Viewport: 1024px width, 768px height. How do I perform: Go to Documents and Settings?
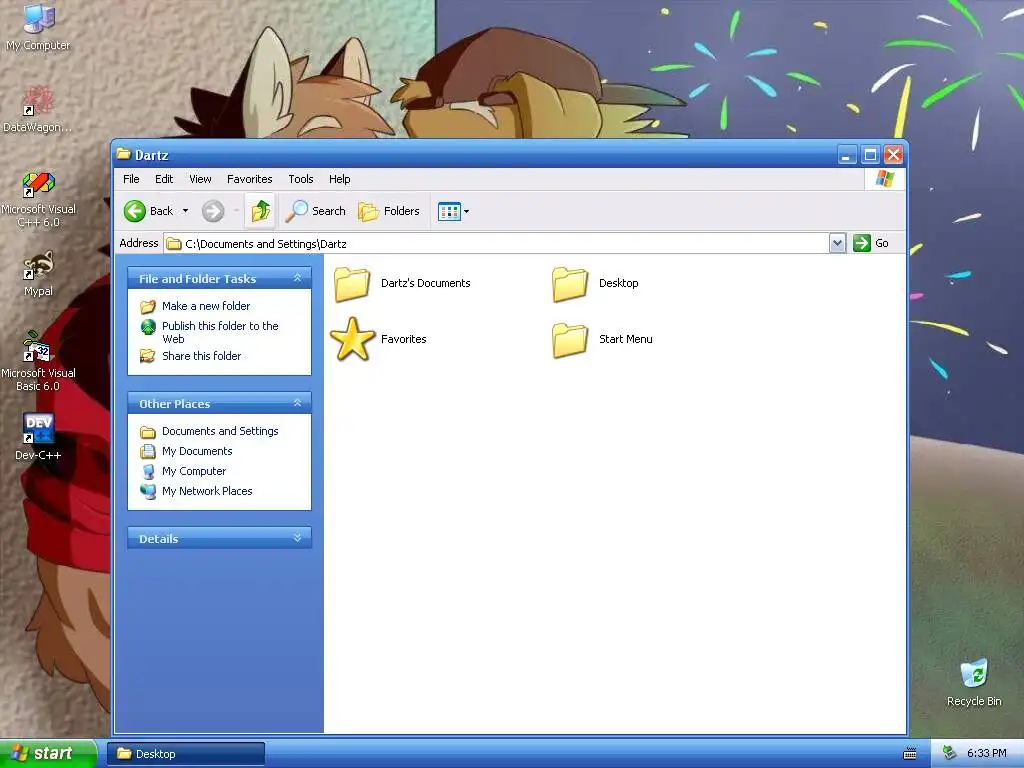(220, 431)
